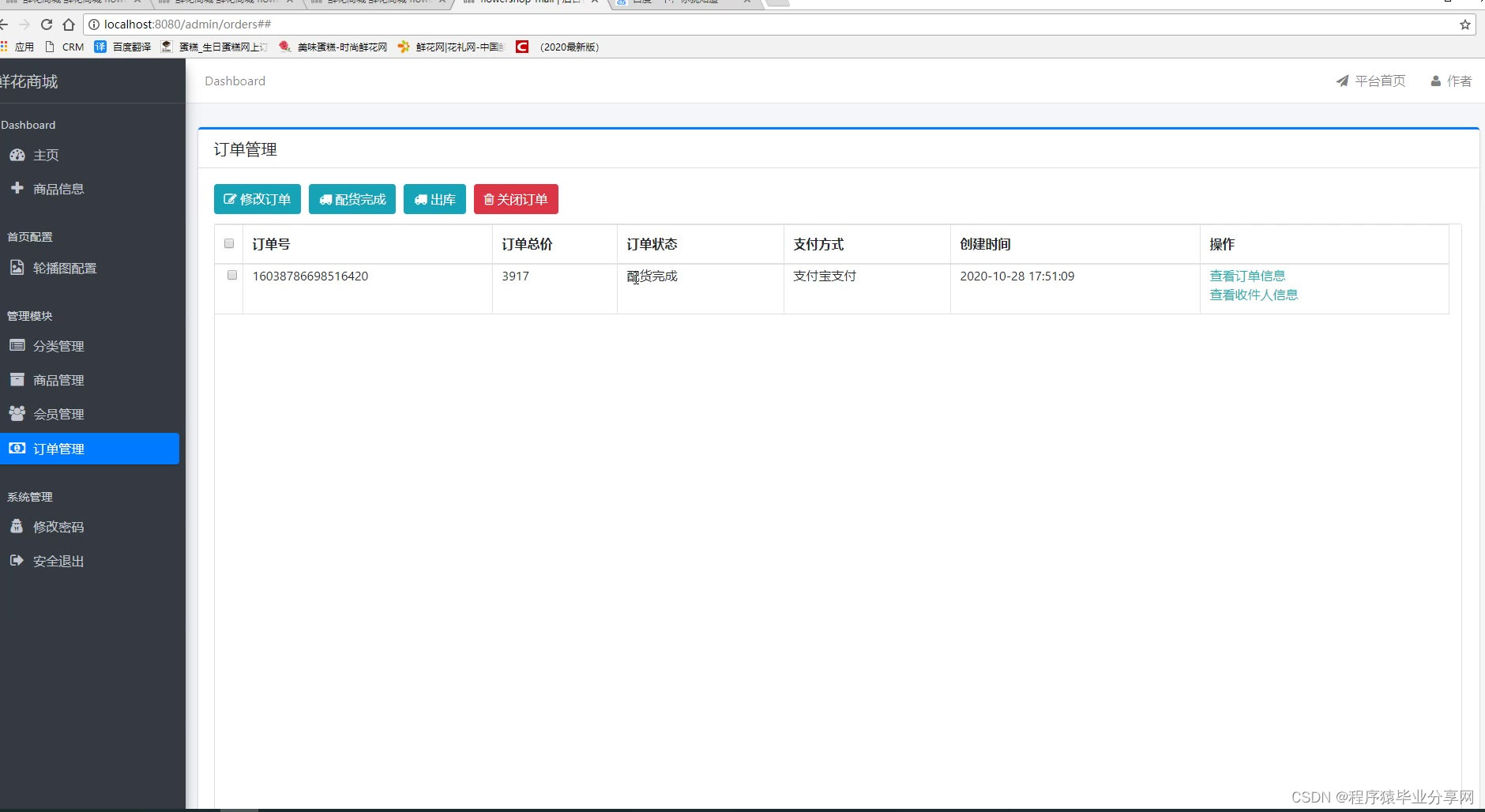Click the 修改订单 button
Screen dimensions: 1485x812
click(x=258, y=199)
